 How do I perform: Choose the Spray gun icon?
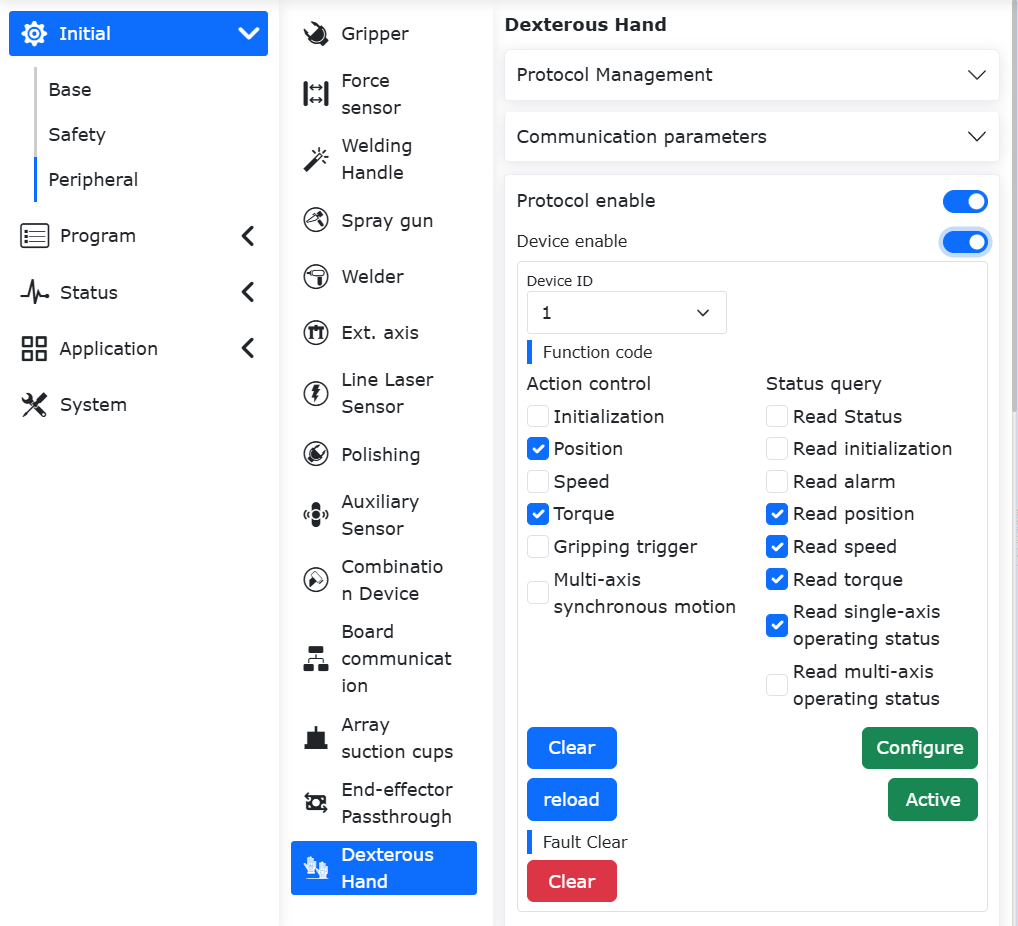pyautogui.click(x=316, y=220)
